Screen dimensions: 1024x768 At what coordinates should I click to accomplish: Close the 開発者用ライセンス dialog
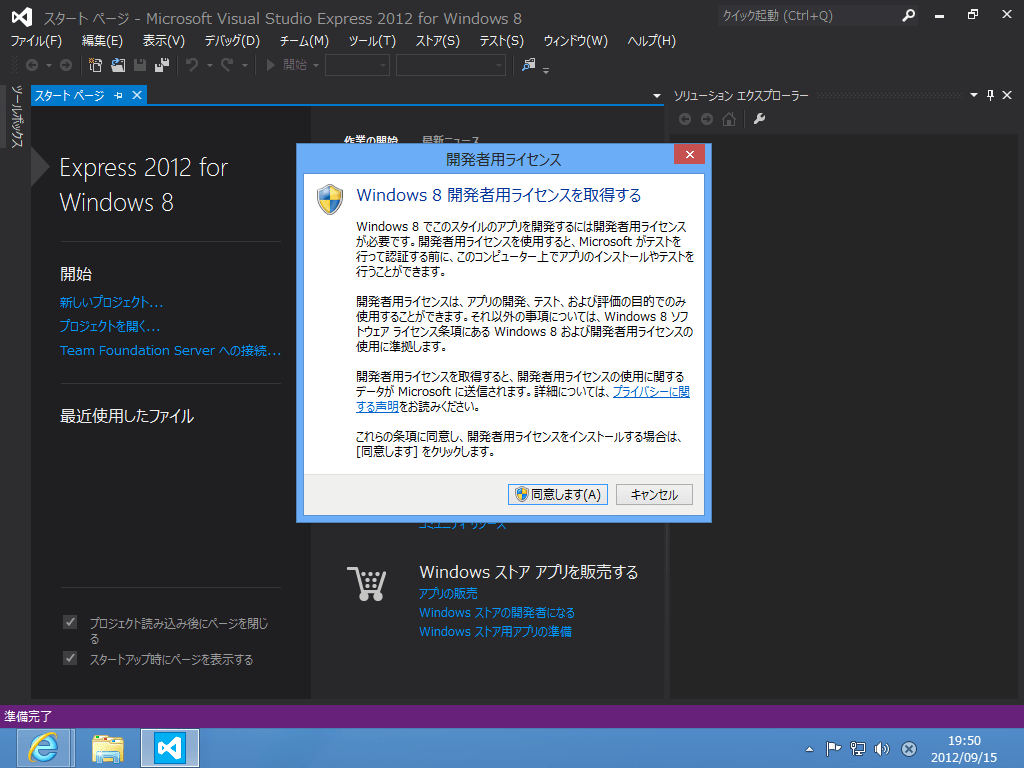pos(690,155)
